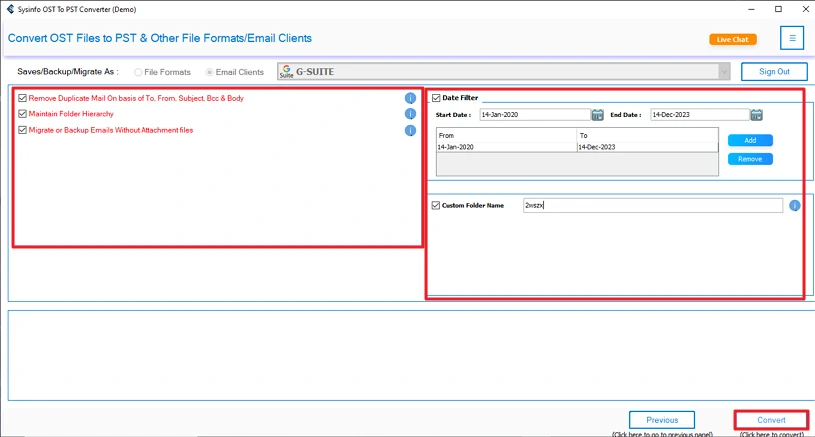This screenshot has height=437, width=815.
Task: Maximize the converter window
Action: pos(778,9)
